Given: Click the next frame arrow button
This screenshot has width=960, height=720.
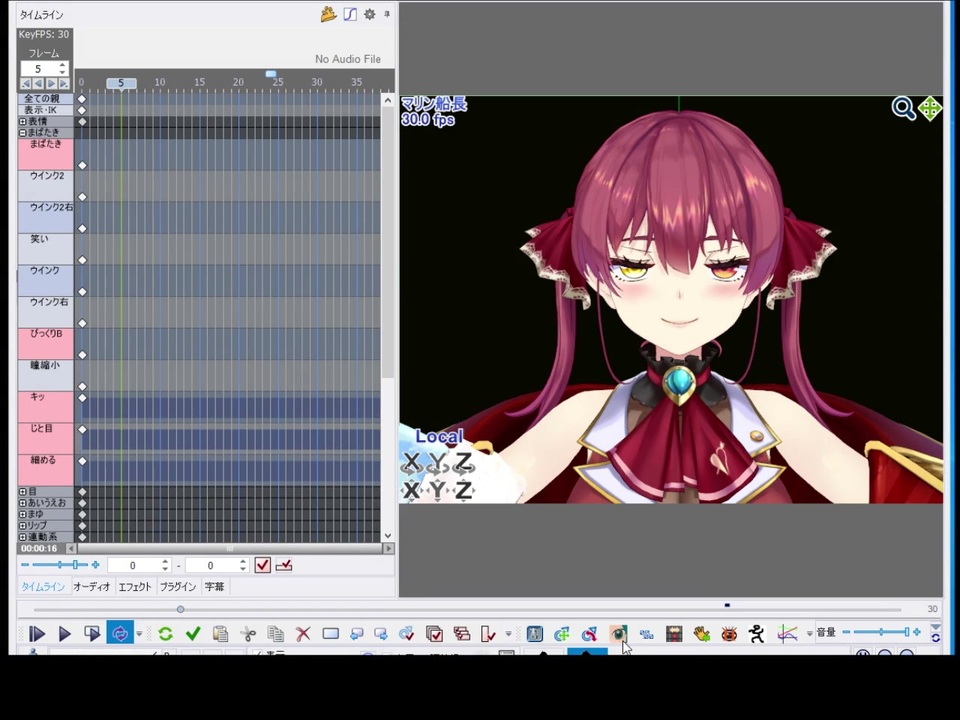Looking at the screenshot, I should (x=51, y=83).
